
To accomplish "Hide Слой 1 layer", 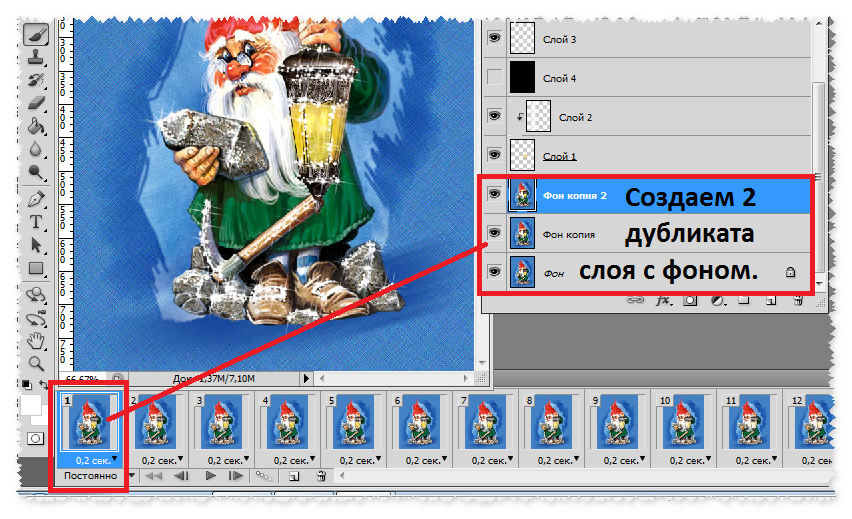I will (x=494, y=155).
